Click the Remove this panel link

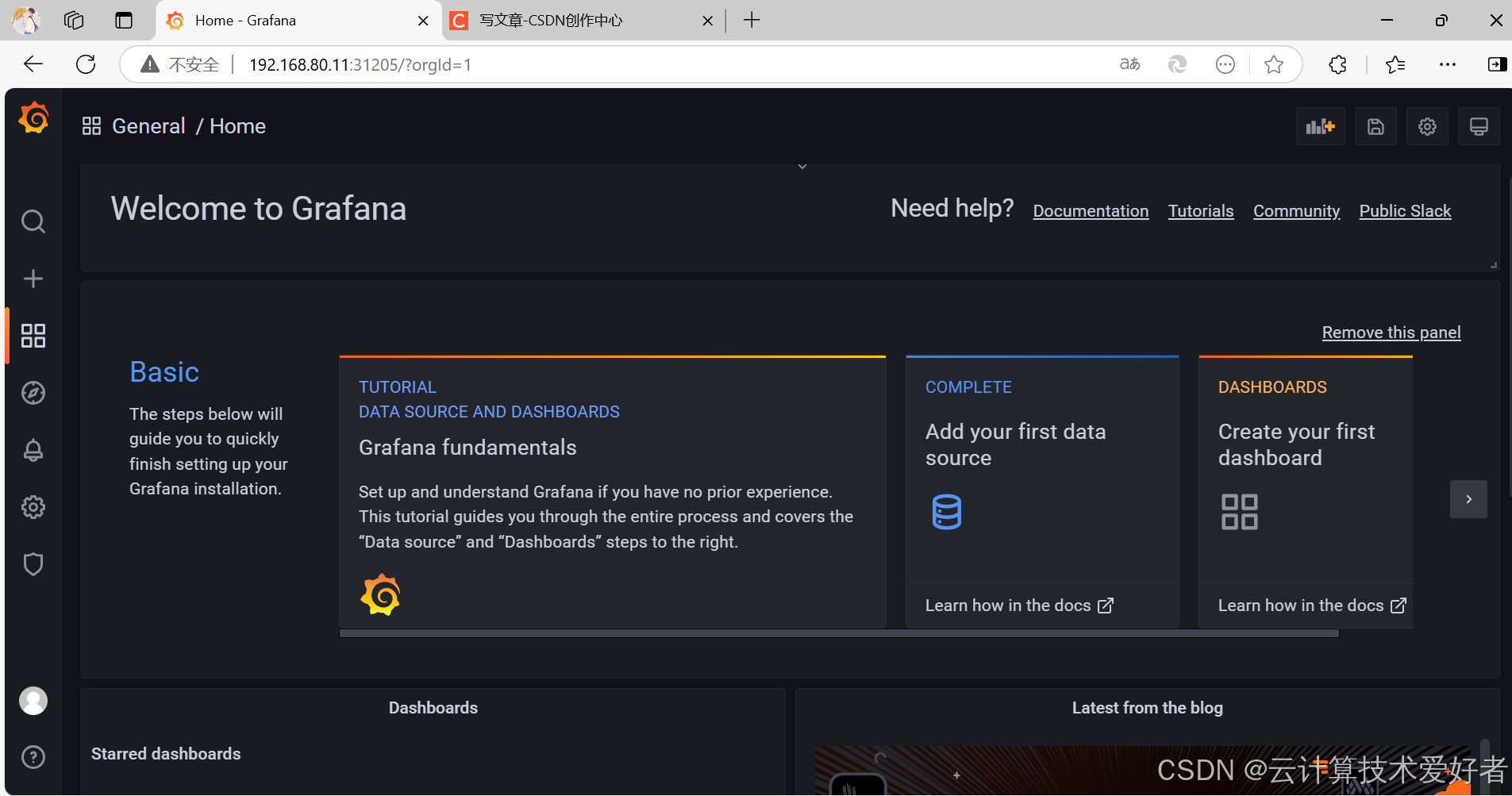pyautogui.click(x=1391, y=333)
